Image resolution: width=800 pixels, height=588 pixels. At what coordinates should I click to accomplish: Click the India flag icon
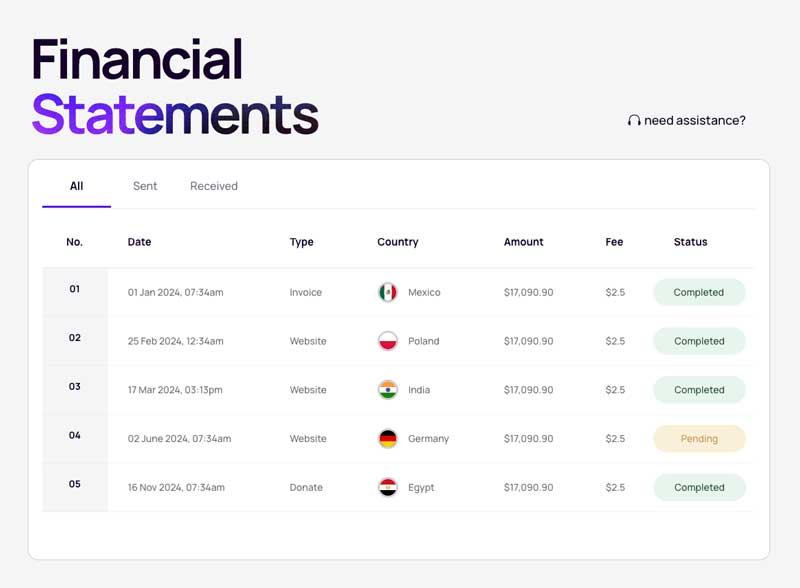click(x=388, y=390)
